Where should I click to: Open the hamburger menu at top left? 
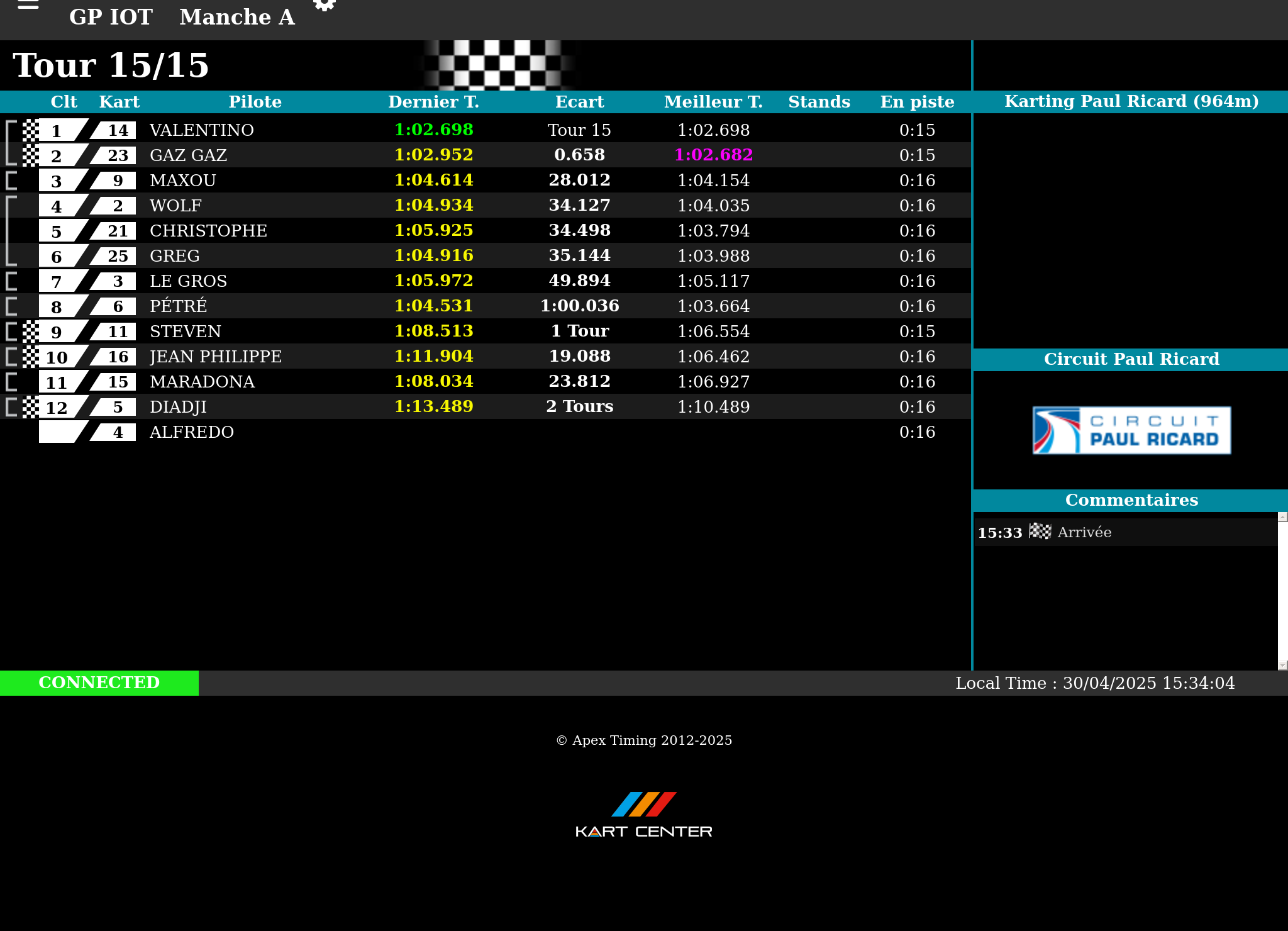coord(28,5)
